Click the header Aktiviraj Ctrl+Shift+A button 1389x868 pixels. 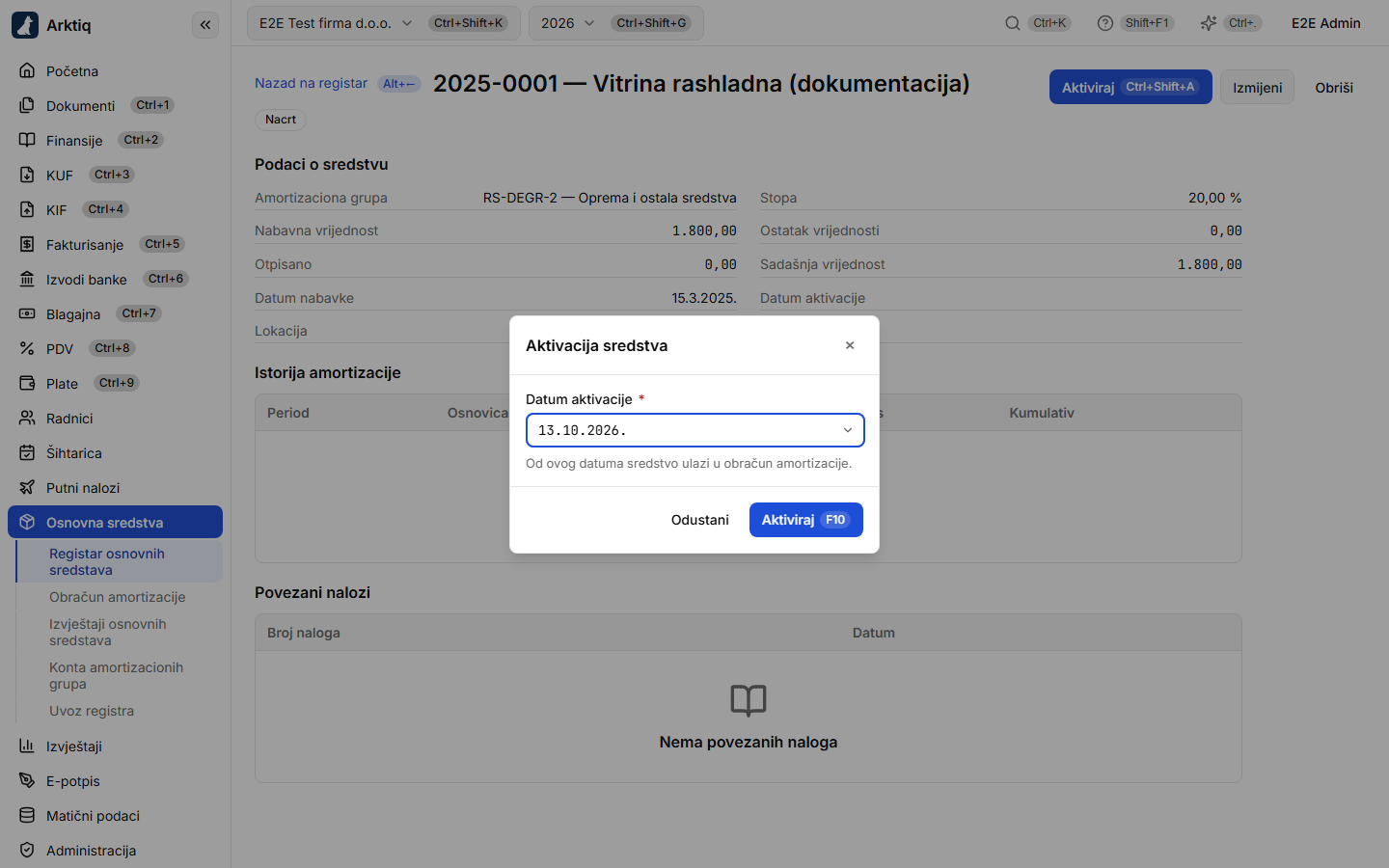point(1130,87)
